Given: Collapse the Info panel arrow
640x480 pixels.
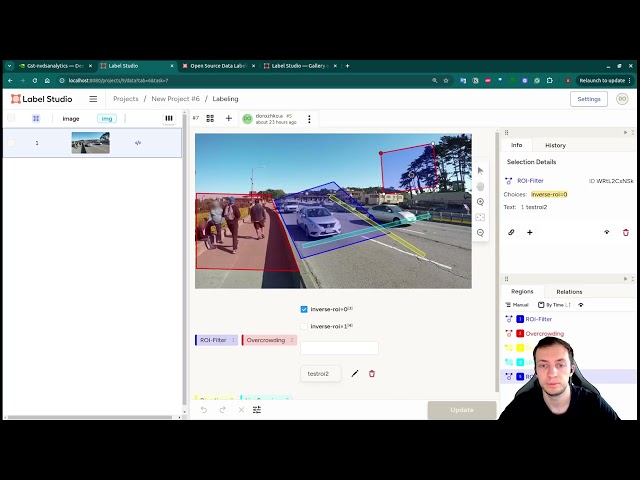Looking at the screenshot, I should pyautogui.click(x=626, y=132).
